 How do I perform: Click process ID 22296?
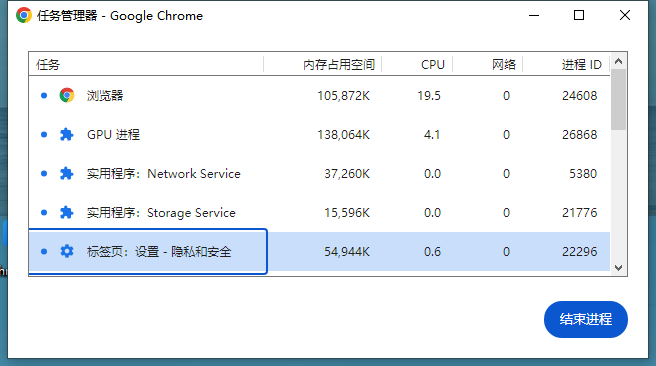click(x=579, y=251)
